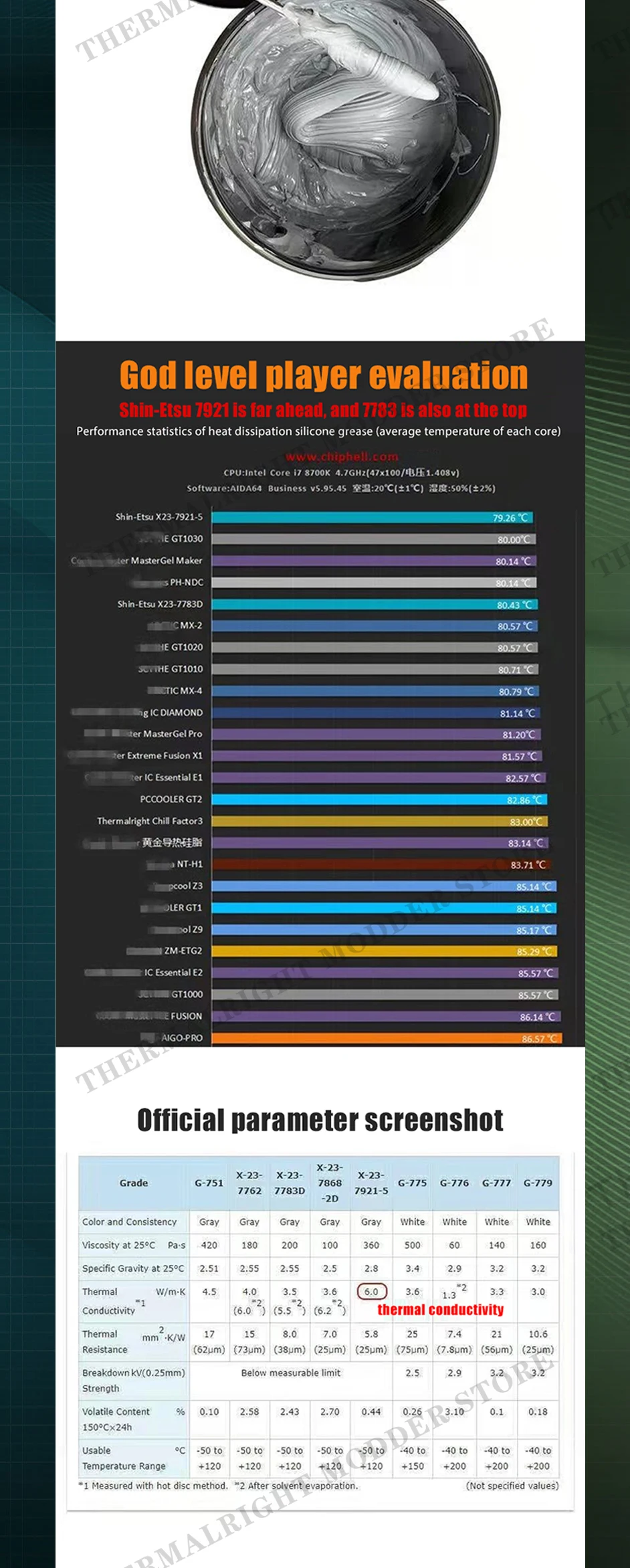Click the G-779 column header
The width and height of the screenshot is (630, 1568).
(x=538, y=1183)
